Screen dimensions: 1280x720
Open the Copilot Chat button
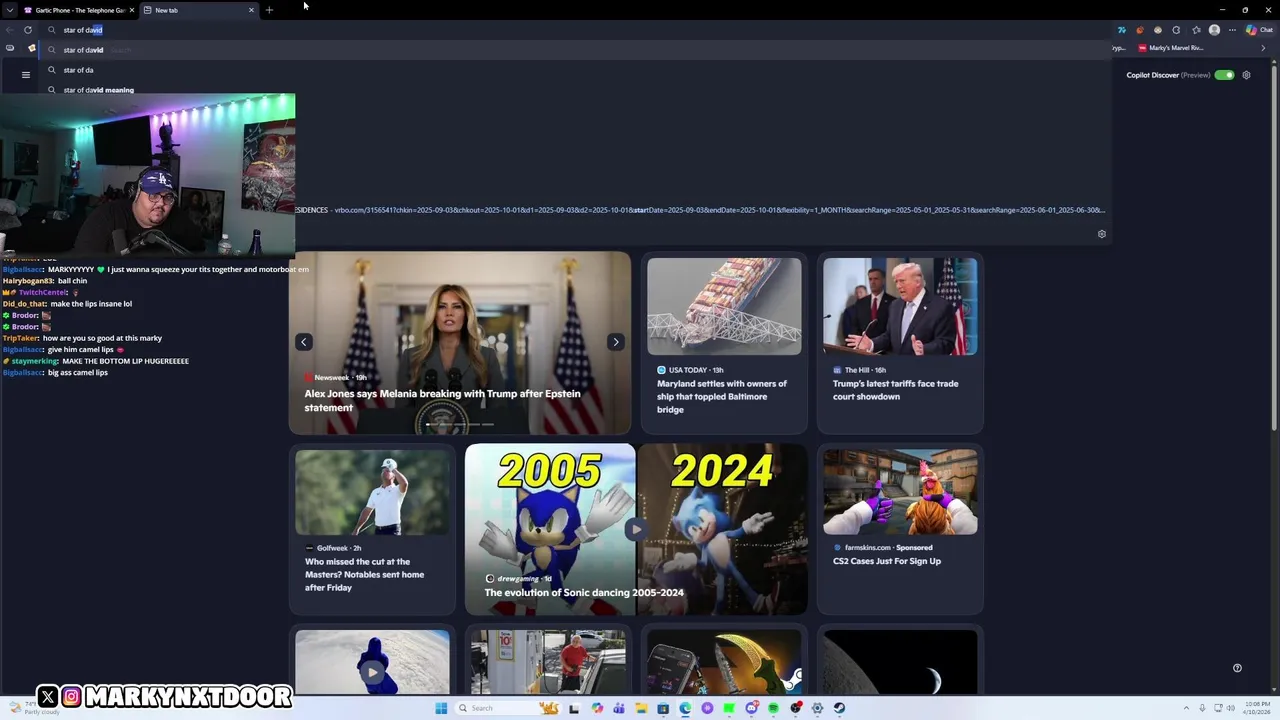tap(1258, 30)
